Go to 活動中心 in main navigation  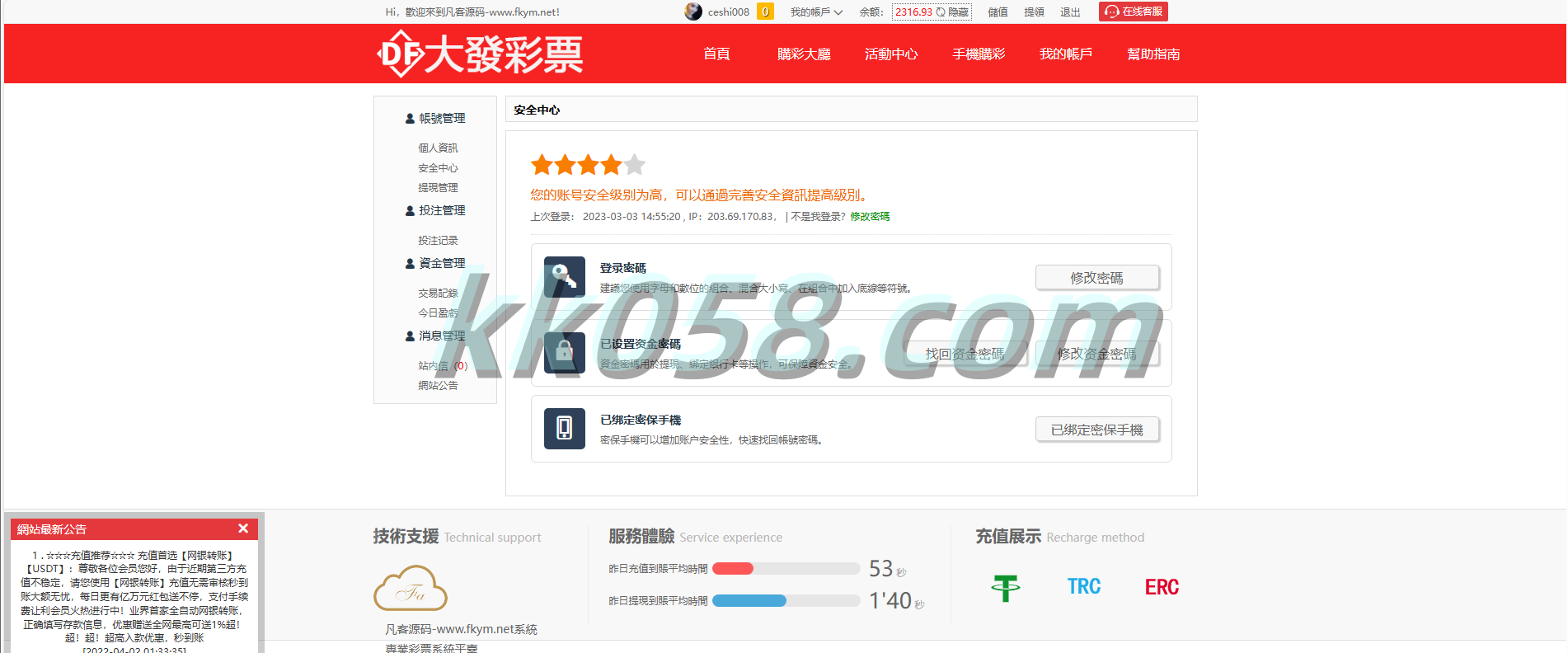(891, 54)
